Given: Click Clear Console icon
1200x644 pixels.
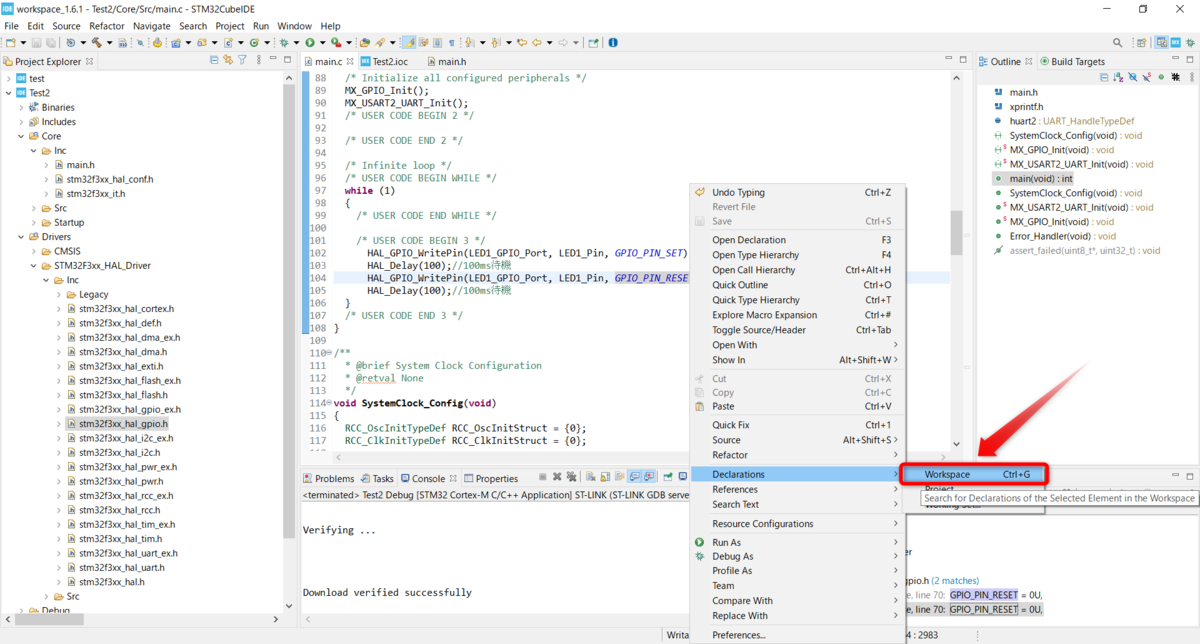Looking at the screenshot, I should tap(591, 477).
